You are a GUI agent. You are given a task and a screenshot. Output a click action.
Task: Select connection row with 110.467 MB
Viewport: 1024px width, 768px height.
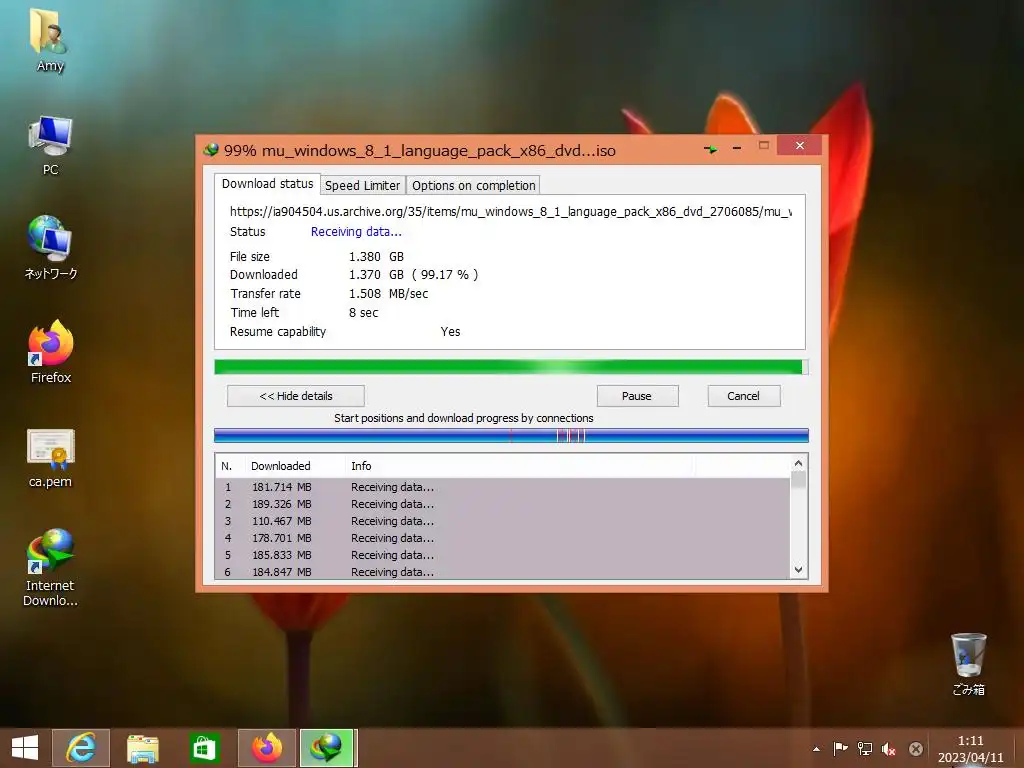(x=503, y=521)
